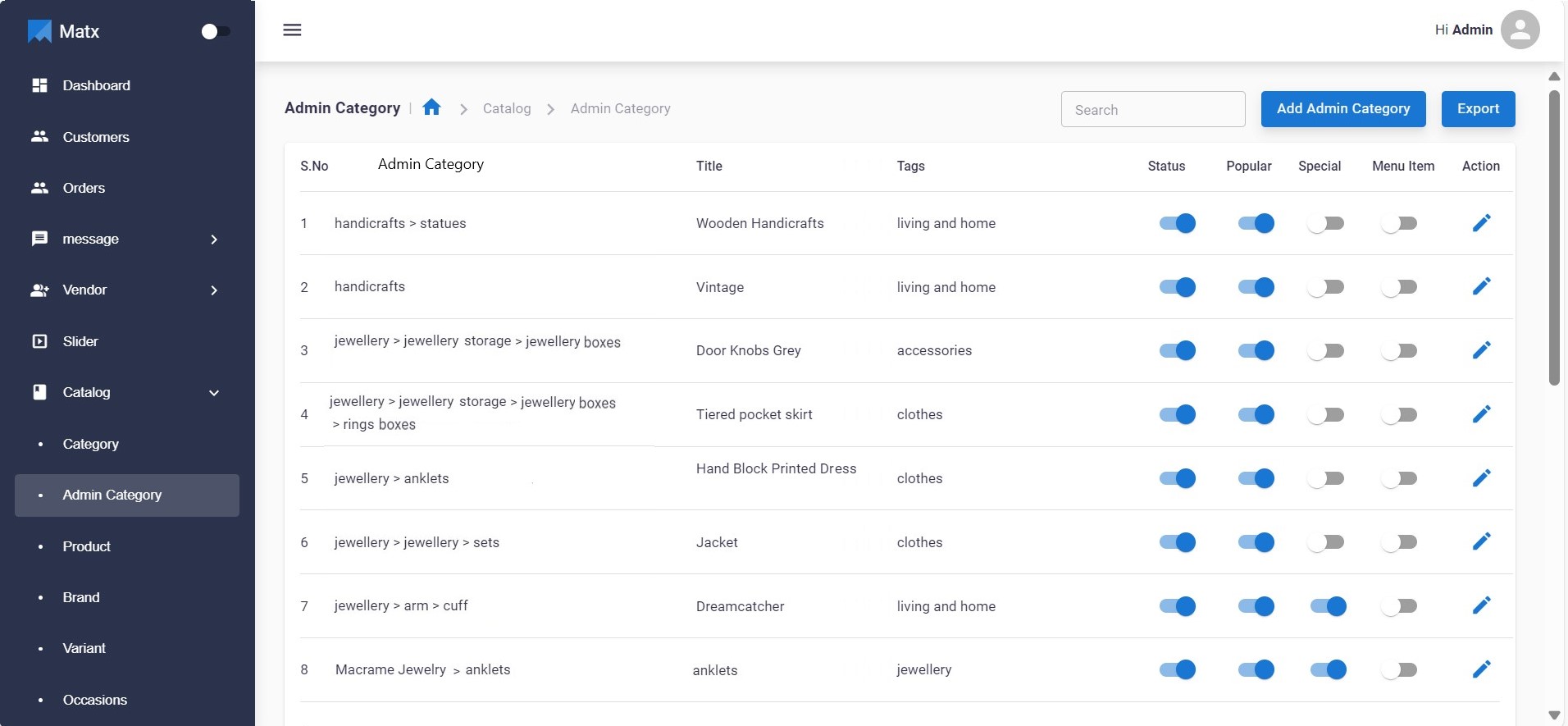Image resolution: width=1568 pixels, height=726 pixels.
Task: Click in the Search input field
Action: pyautogui.click(x=1152, y=110)
